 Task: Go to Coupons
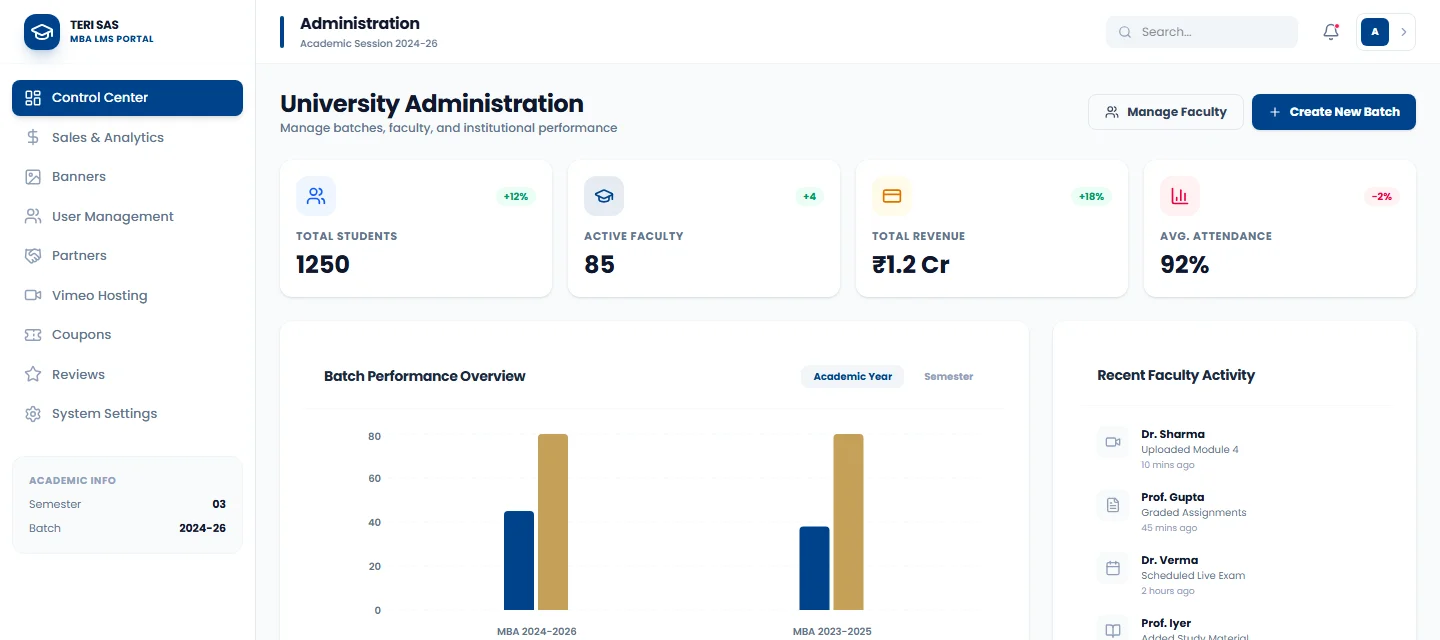[127, 335]
